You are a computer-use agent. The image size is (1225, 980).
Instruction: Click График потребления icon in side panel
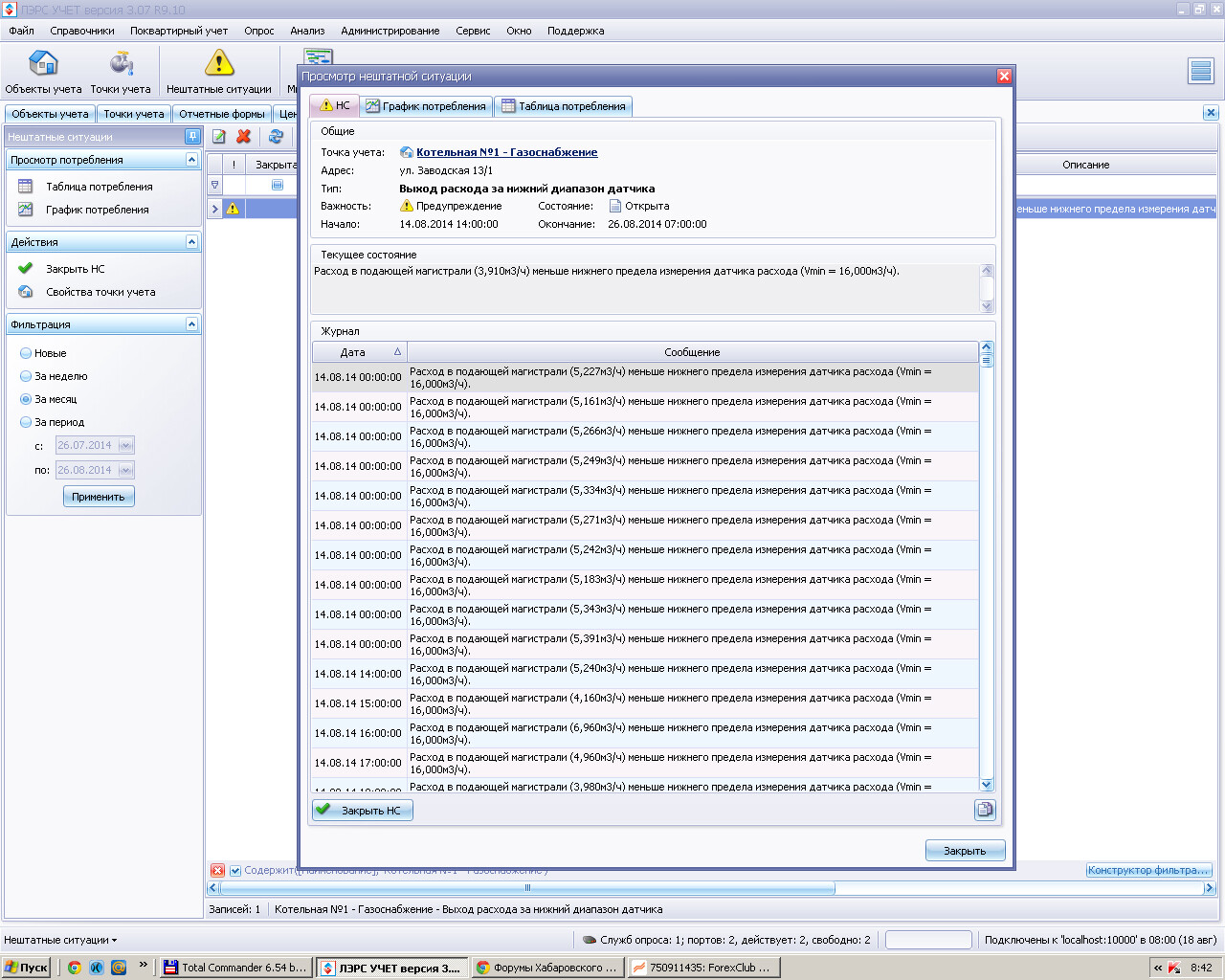click(26, 210)
